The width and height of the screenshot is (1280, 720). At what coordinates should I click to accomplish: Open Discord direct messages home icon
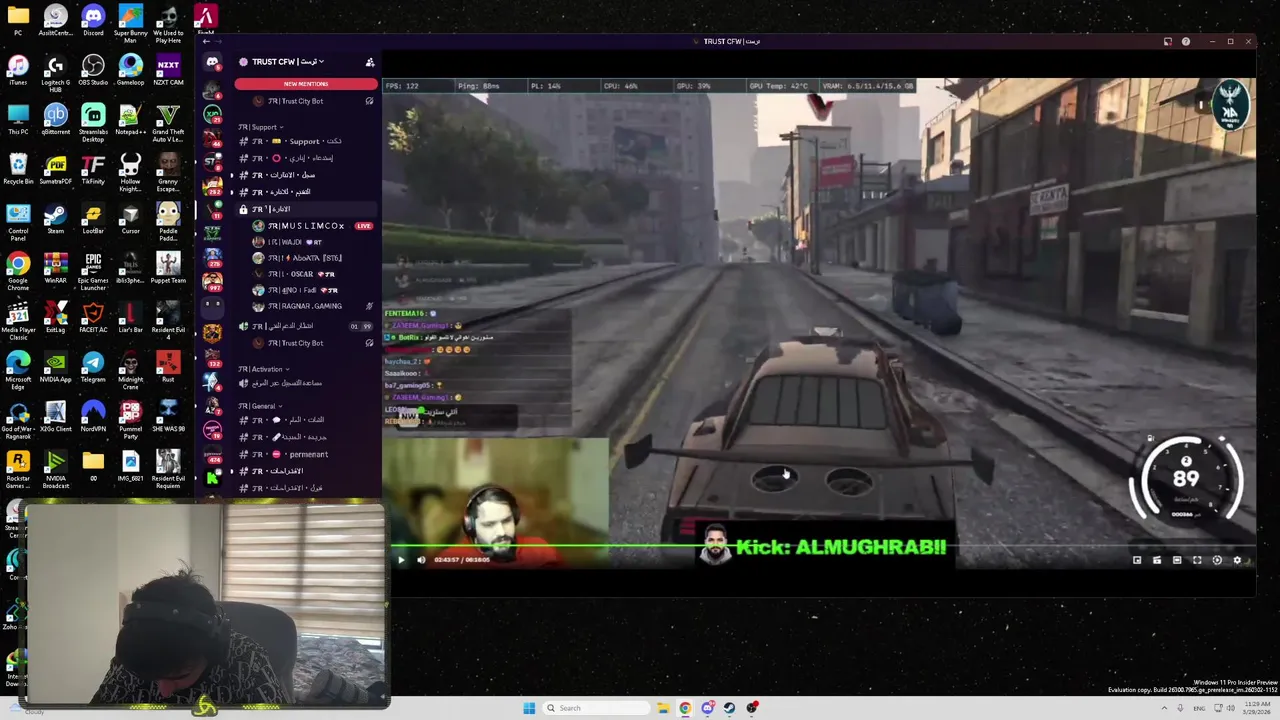coord(212,62)
